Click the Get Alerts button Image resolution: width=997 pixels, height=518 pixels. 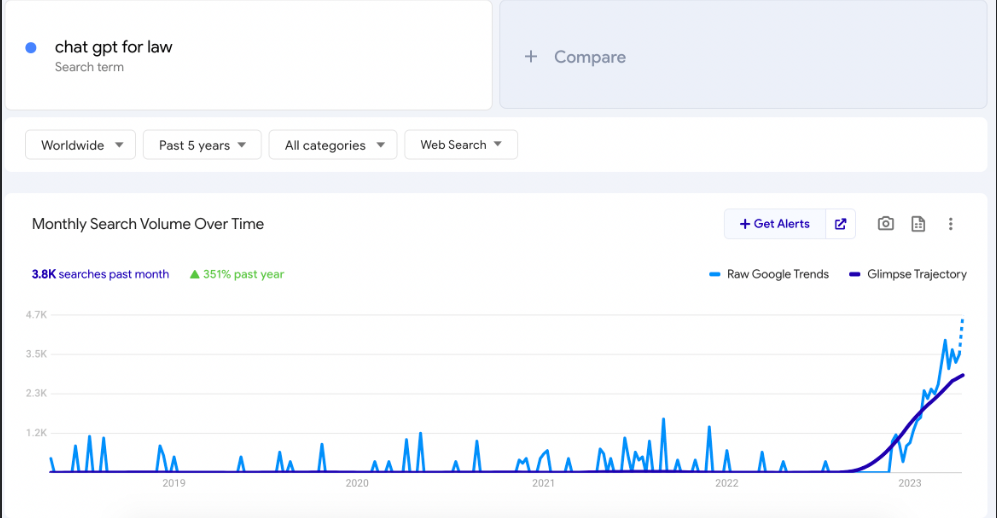(x=774, y=224)
